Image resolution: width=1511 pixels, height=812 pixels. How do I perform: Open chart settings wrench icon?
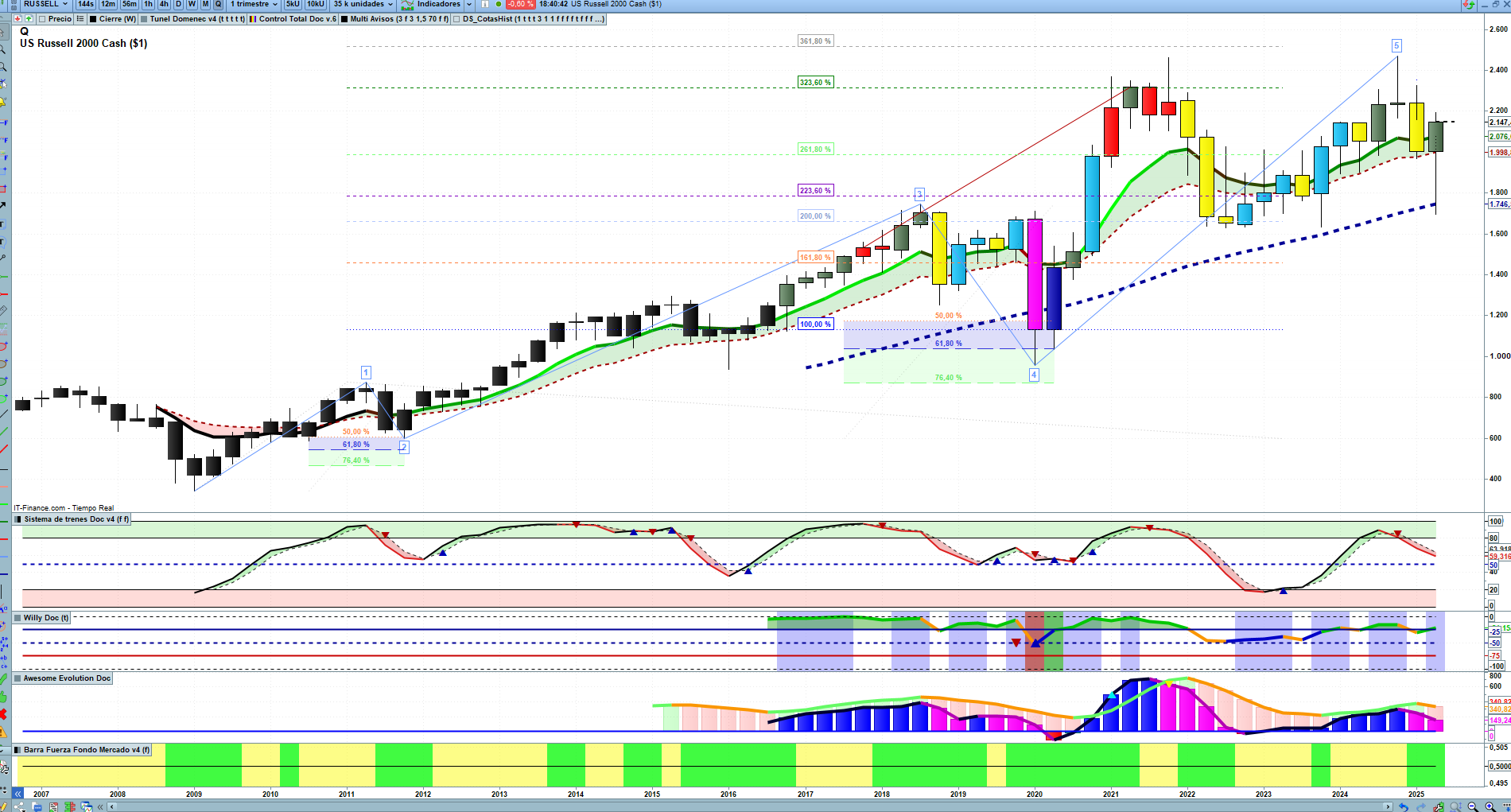coord(1439,806)
